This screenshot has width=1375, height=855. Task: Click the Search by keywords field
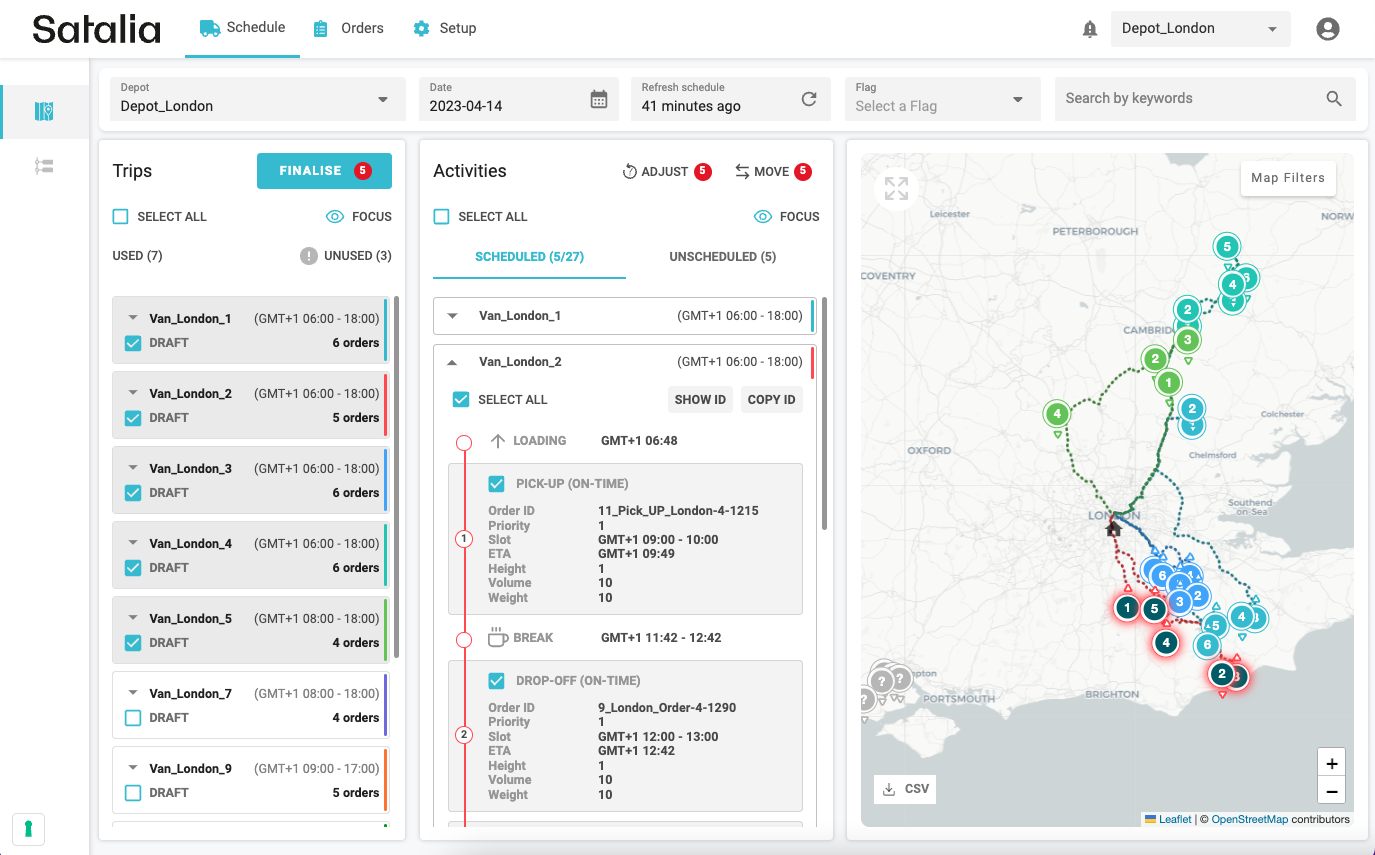1188,98
